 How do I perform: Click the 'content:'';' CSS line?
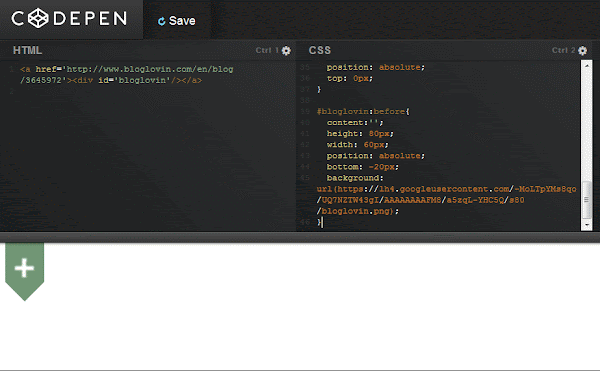coord(355,123)
